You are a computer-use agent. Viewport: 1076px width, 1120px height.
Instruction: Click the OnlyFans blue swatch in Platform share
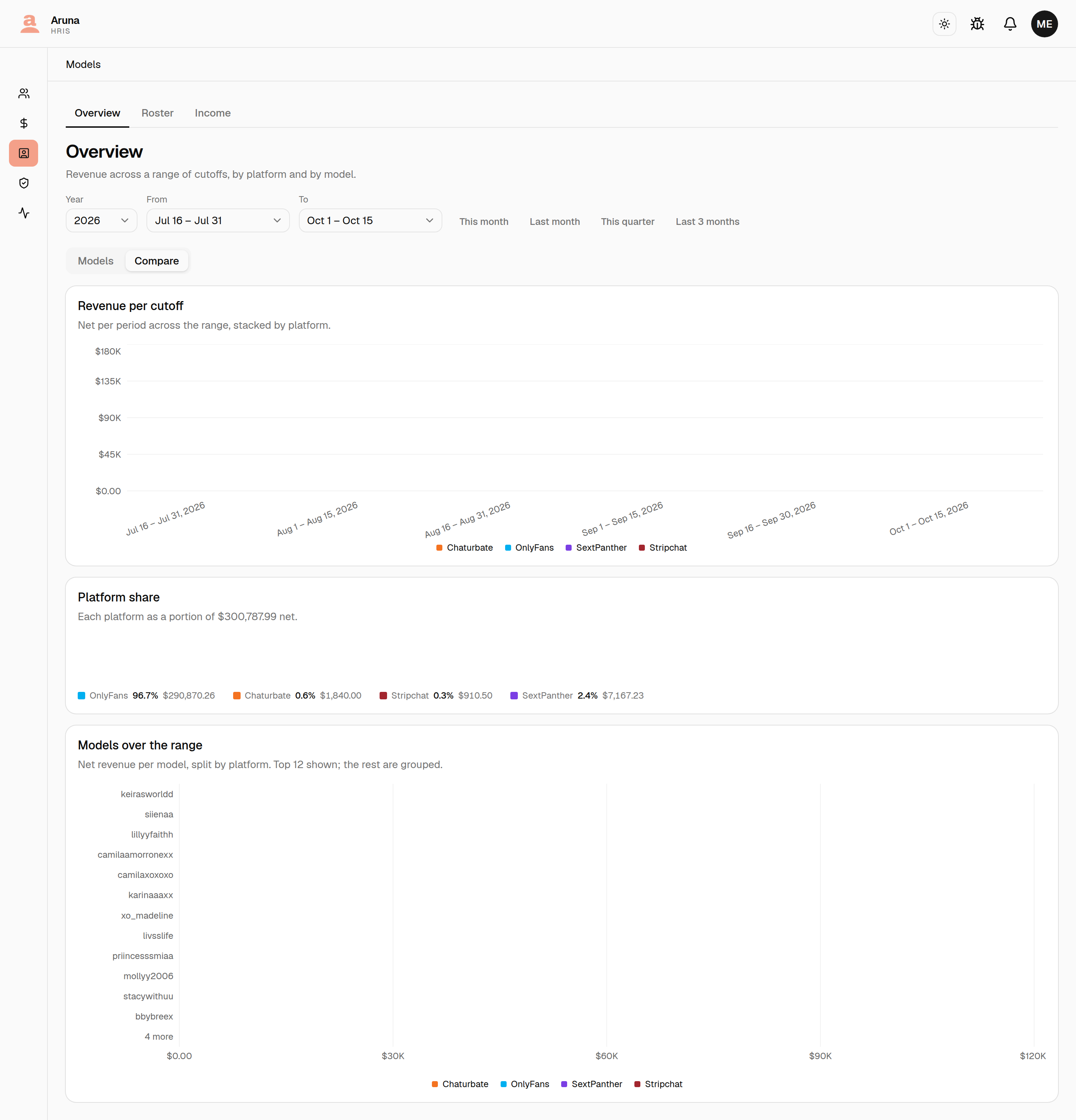point(82,696)
